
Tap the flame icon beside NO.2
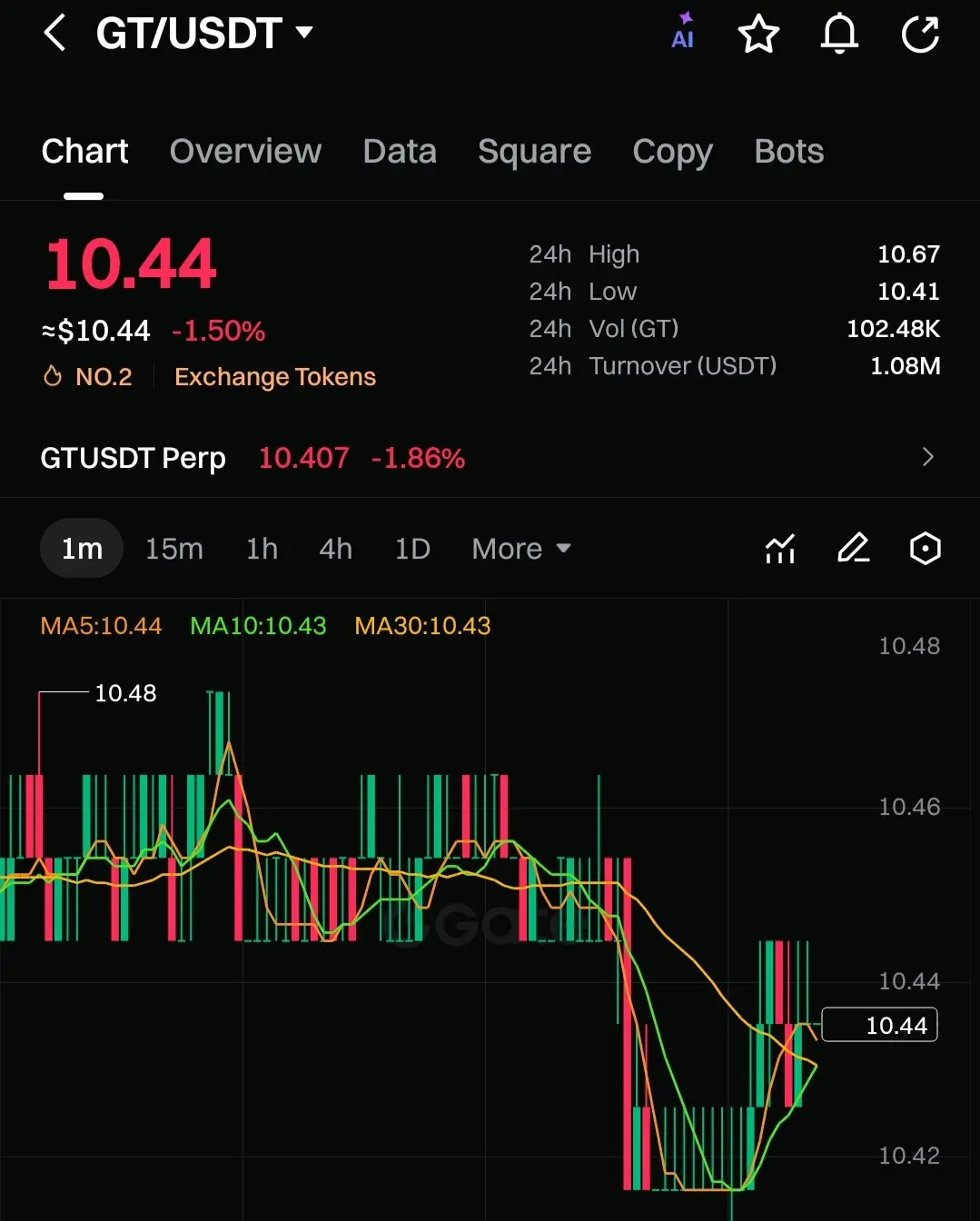click(x=53, y=376)
